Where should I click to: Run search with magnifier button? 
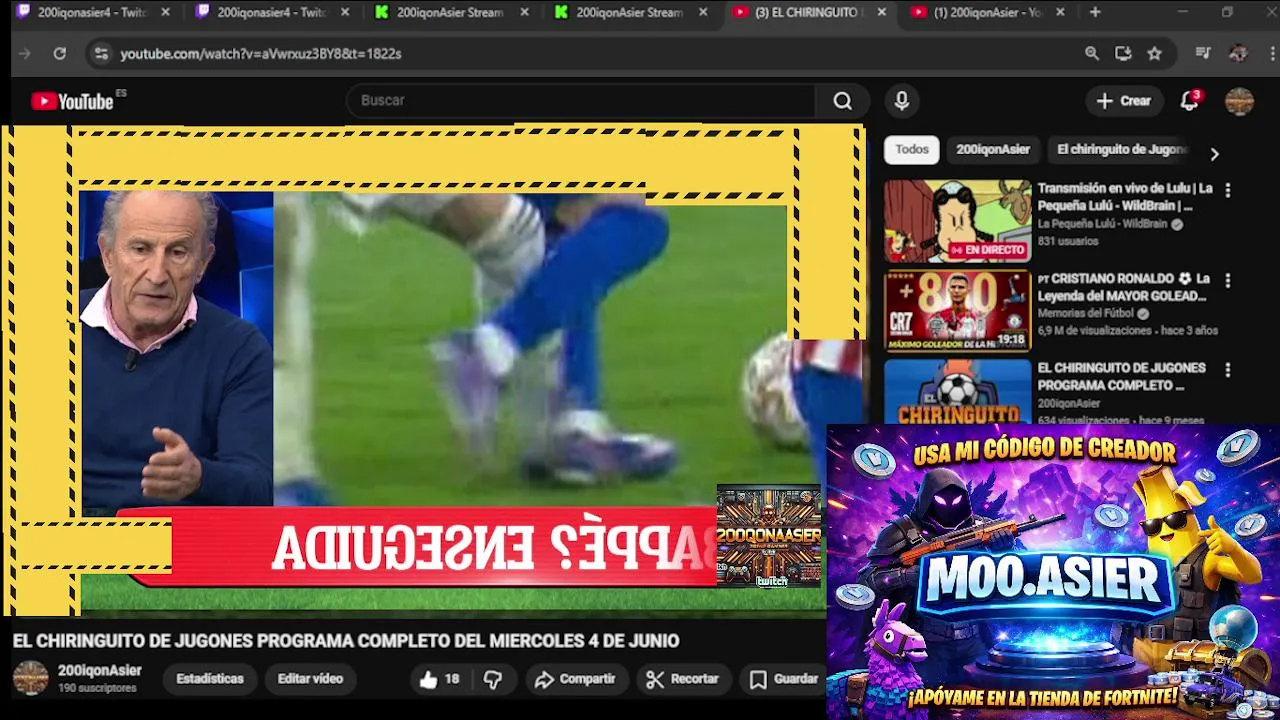(842, 100)
